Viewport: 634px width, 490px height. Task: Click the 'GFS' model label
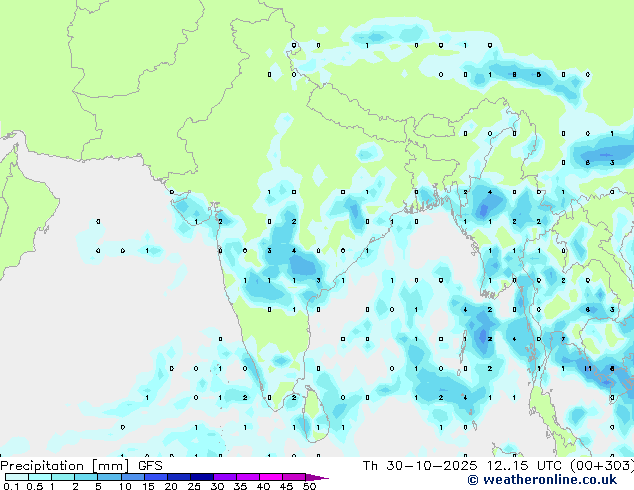point(150,466)
